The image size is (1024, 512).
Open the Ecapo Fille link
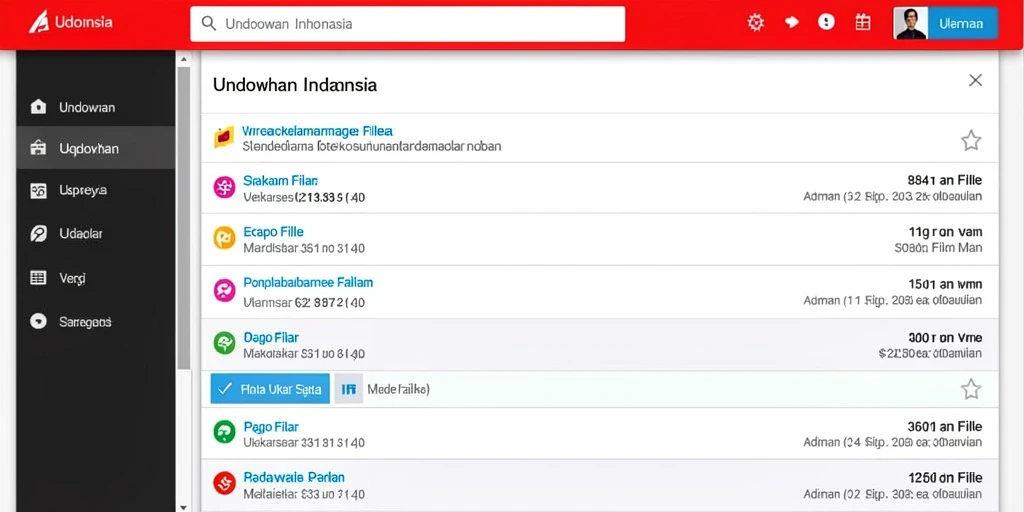coord(274,232)
